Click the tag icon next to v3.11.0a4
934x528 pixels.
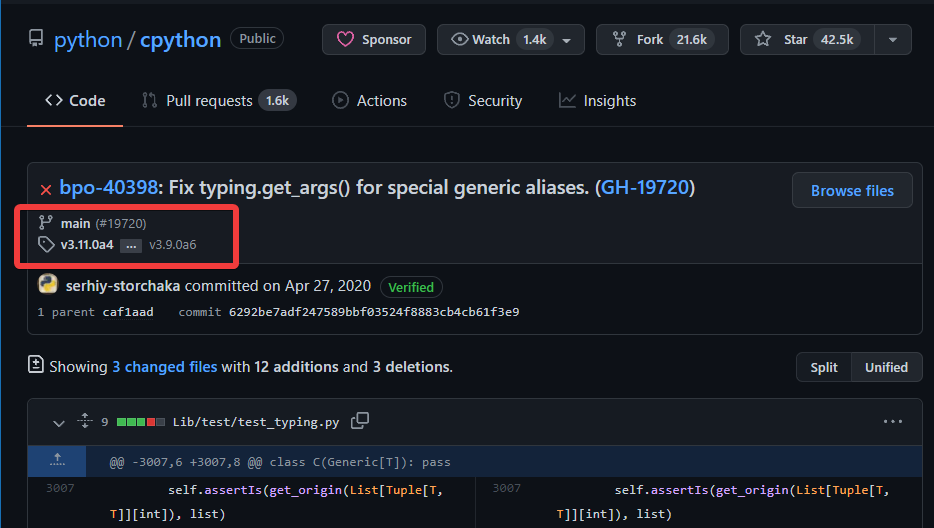click(x=46, y=244)
